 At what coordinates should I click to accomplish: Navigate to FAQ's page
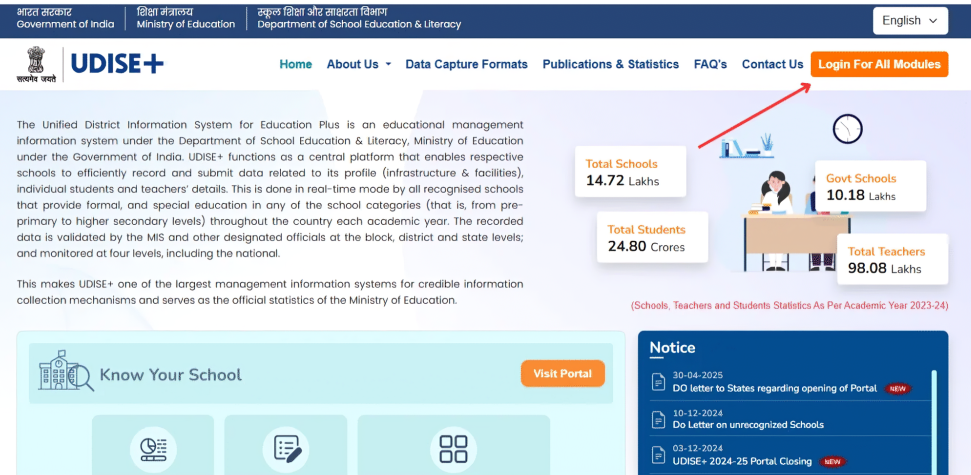[x=710, y=64]
